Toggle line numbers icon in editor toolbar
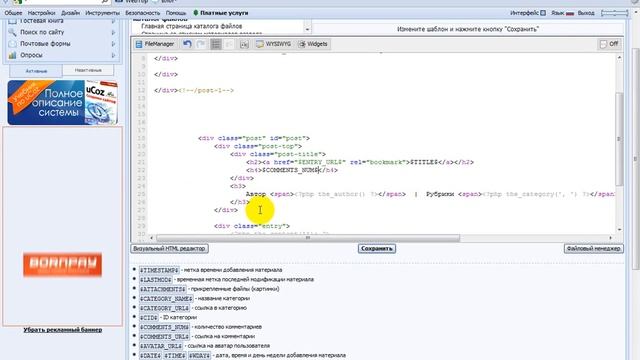Screen dimensions: 640x360 [216, 44]
